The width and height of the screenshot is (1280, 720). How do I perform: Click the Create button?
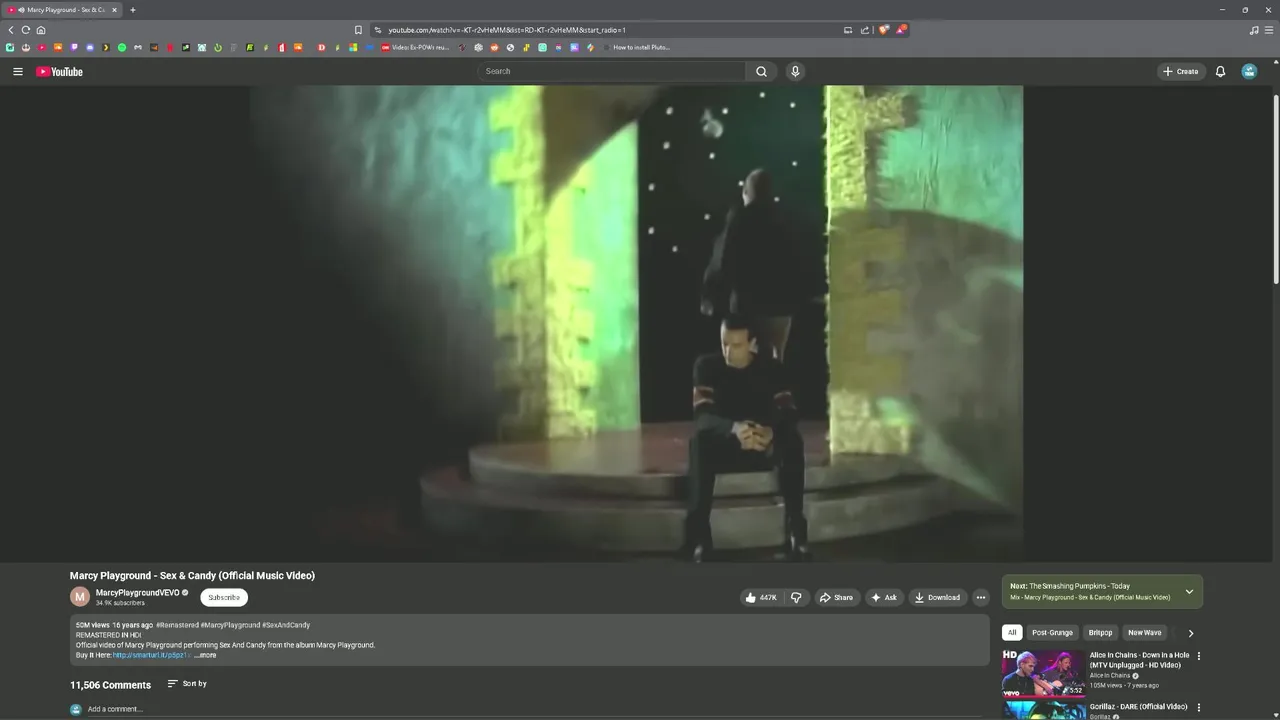pyautogui.click(x=1181, y=71)
